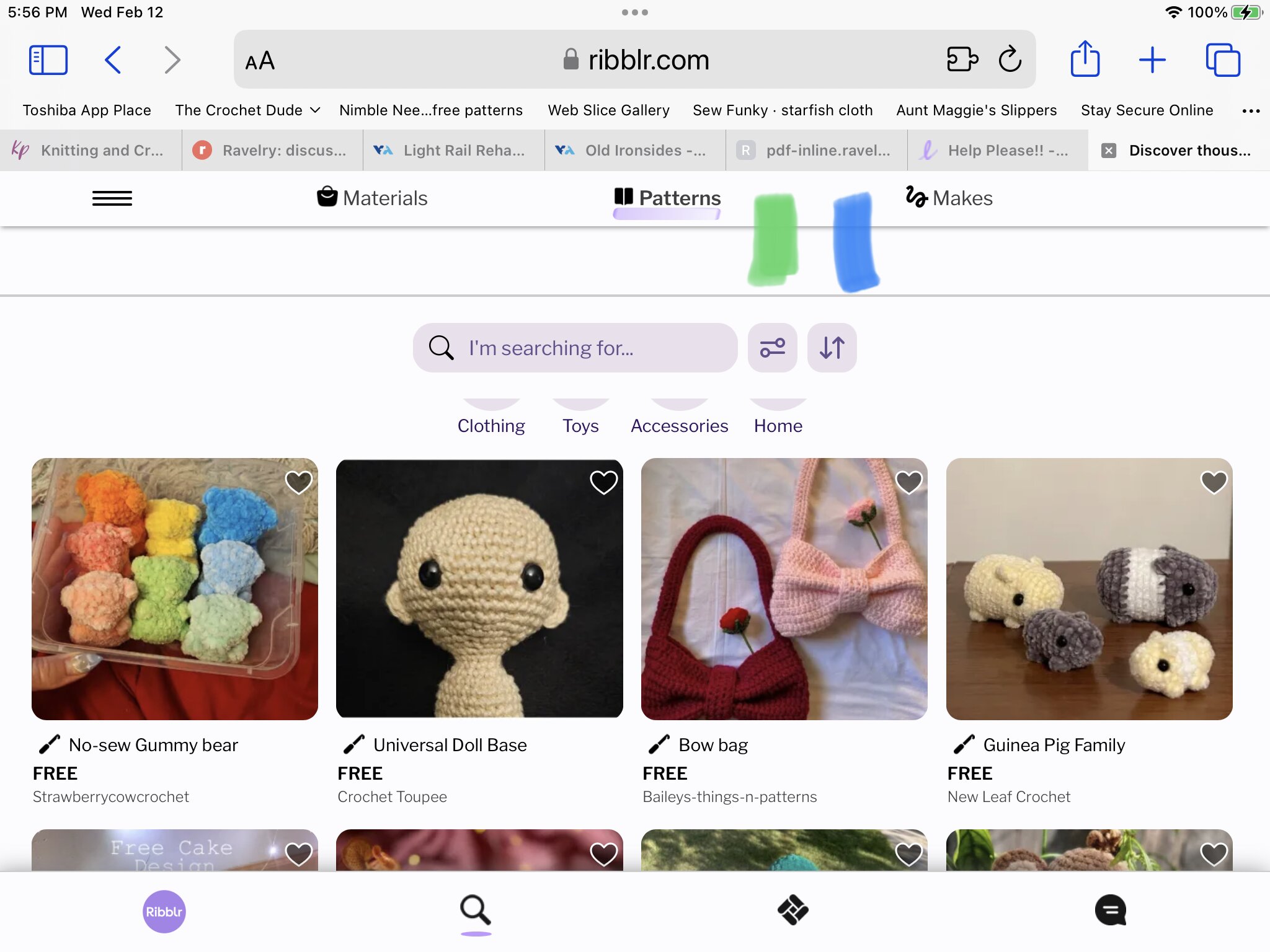Go back to previous page
Image resolution: width=1270 pixels, height=952 pixels.
[113, 60]
